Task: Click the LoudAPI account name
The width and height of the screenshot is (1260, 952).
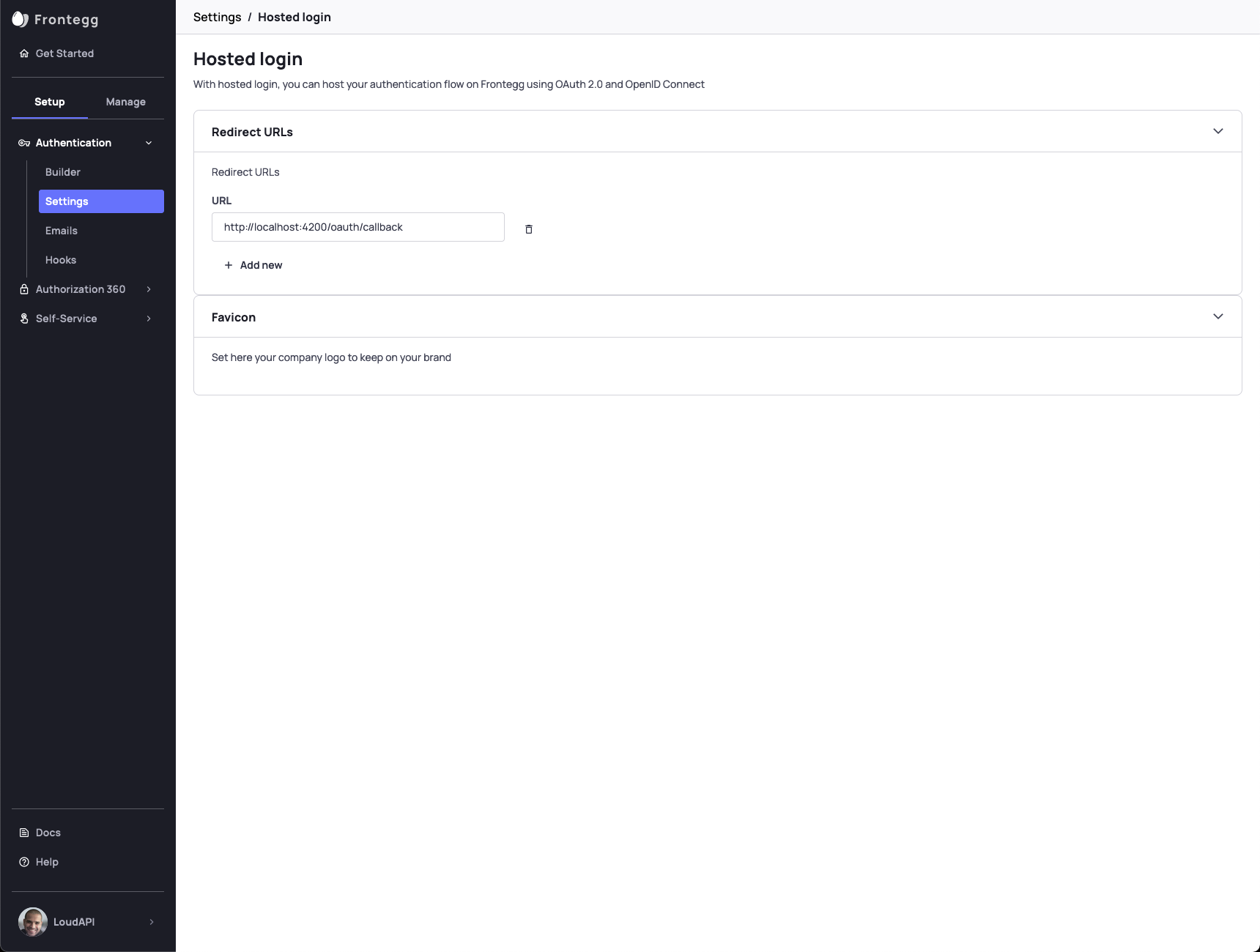Action: (x=74, y=922)
